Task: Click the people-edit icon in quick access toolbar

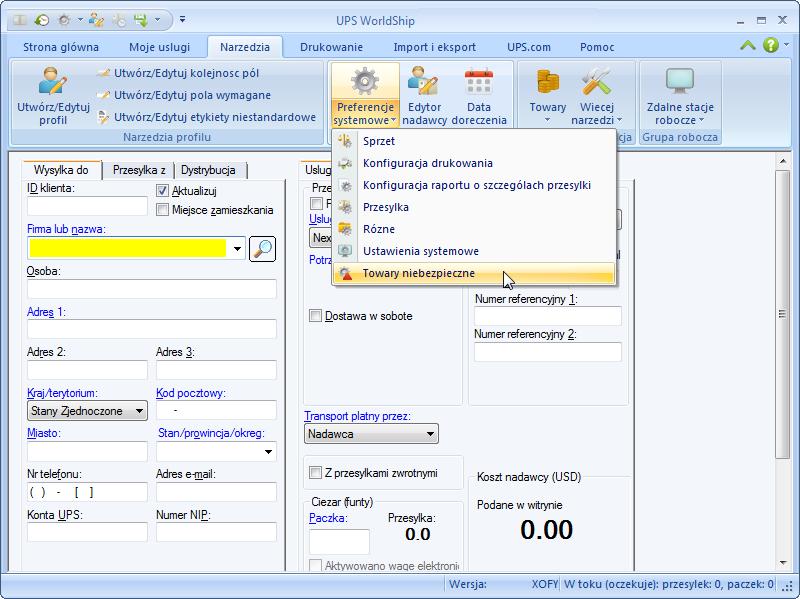Action: (x=96, y=20)
